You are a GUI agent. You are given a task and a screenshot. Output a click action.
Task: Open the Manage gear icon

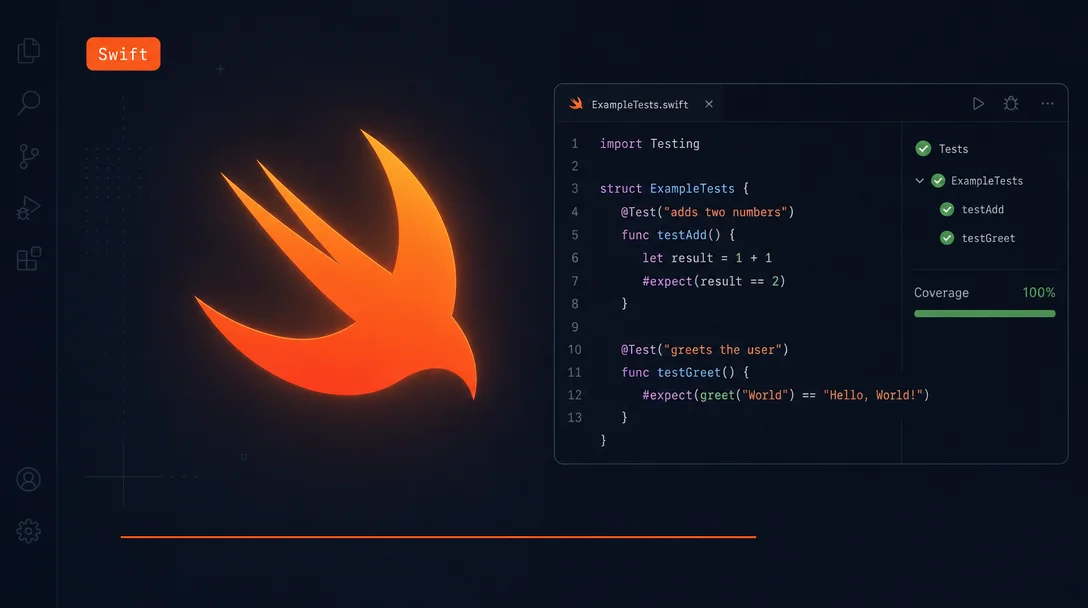click(x=28, y=531)
